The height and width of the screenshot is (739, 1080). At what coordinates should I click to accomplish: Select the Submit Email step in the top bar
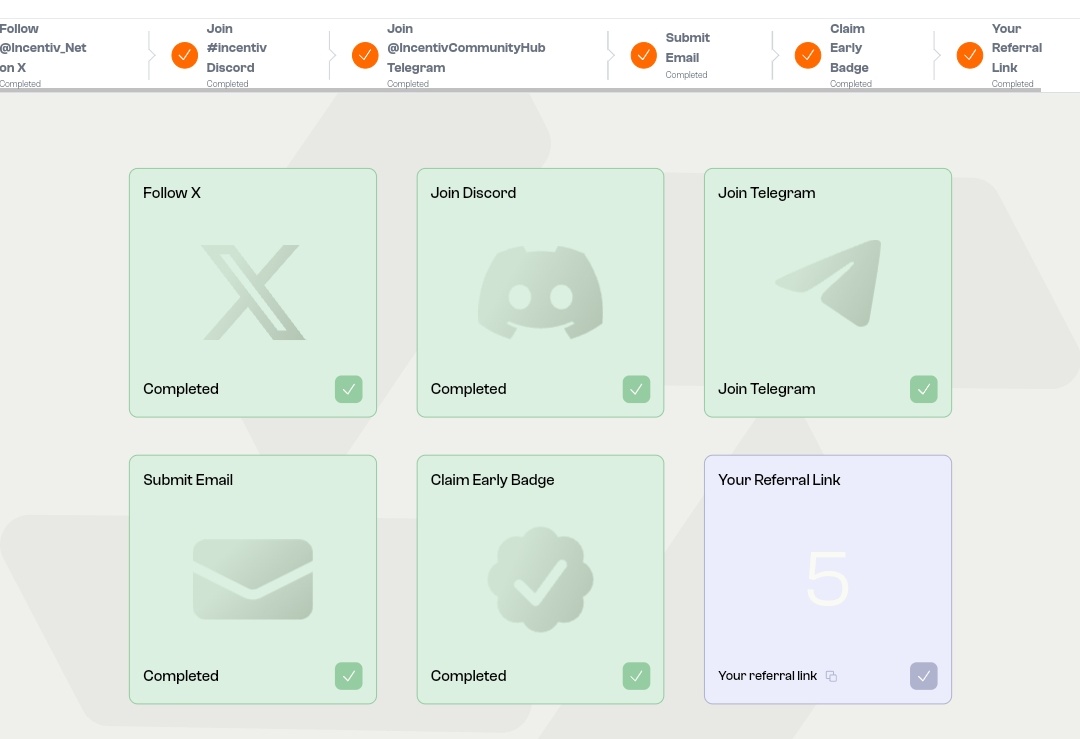687,47
